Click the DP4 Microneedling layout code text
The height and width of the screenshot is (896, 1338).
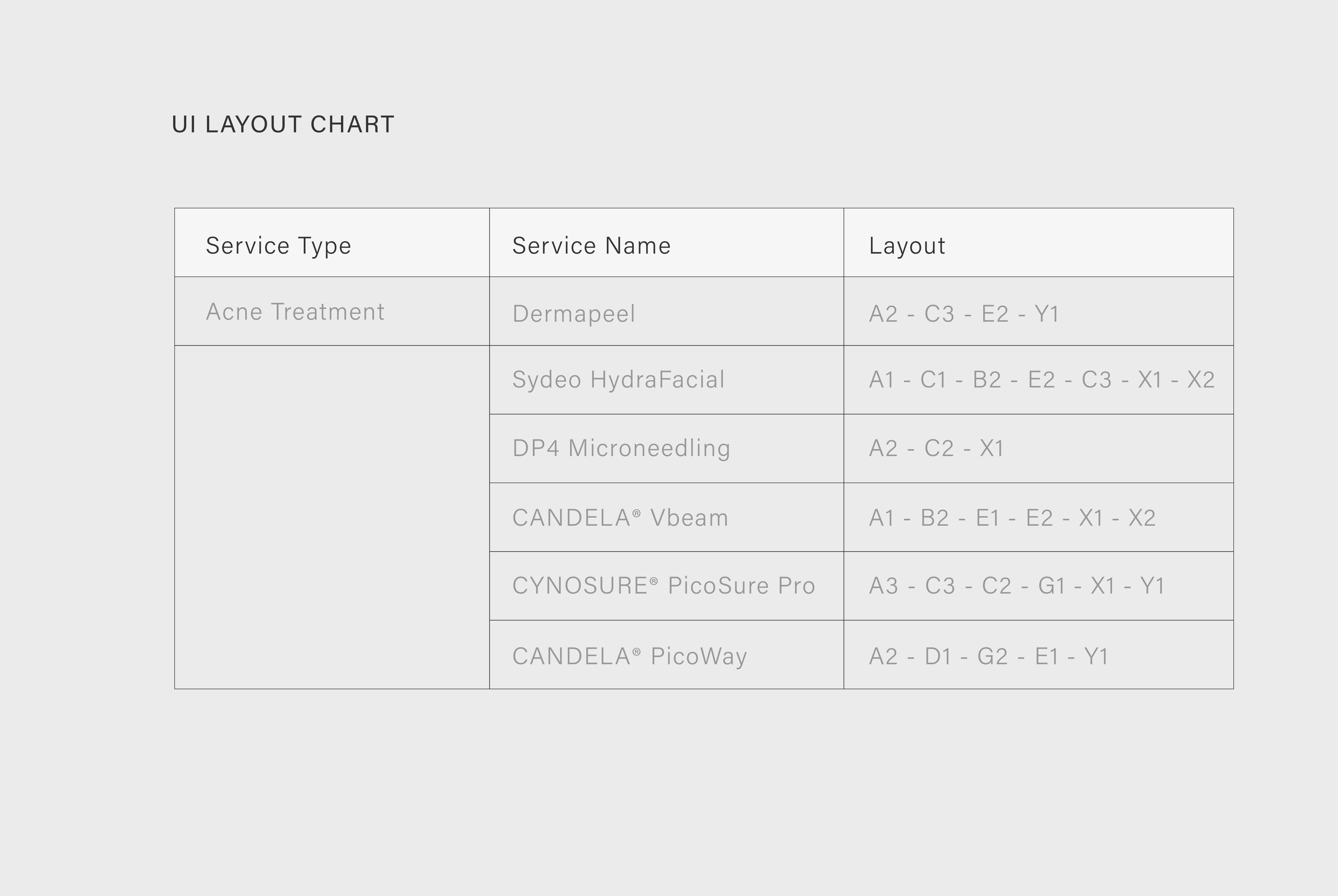(936, 449)
